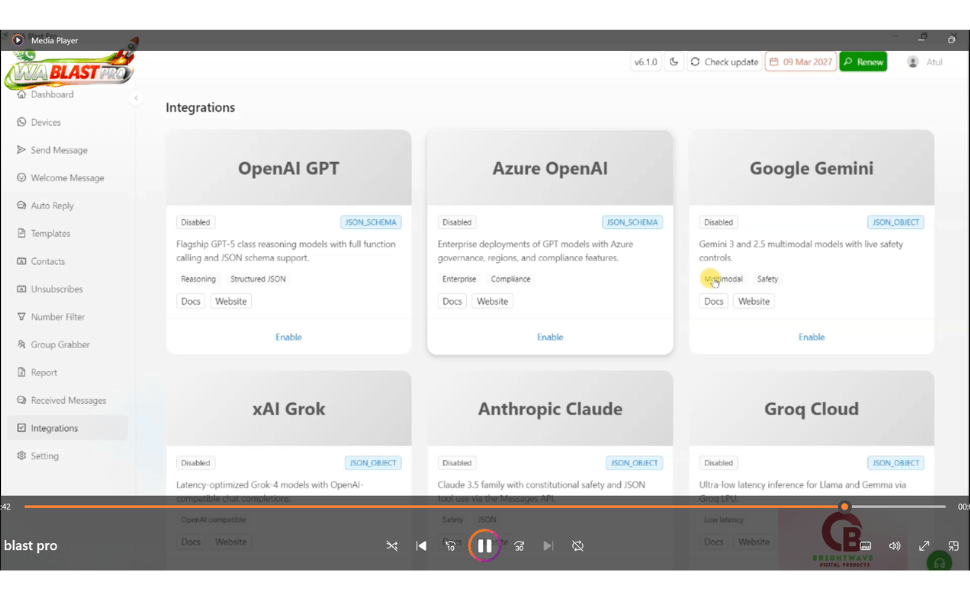Click Enable under OpenAI GPT
This screenshot has height=600, width=970.
pyautogui.click(x=288, y=337)
